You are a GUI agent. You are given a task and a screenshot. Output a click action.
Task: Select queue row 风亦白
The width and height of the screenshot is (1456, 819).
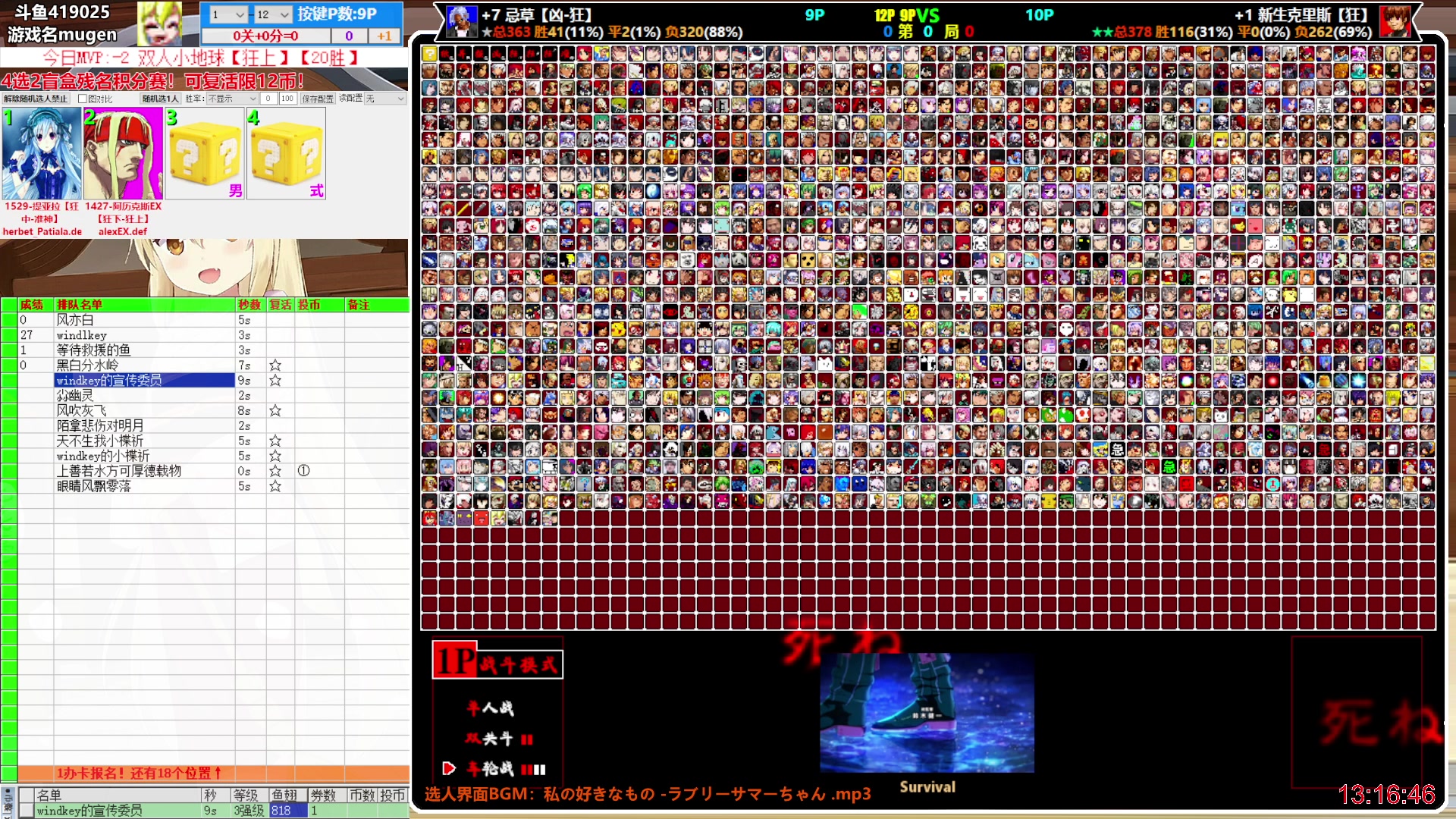tap(144, 320)
